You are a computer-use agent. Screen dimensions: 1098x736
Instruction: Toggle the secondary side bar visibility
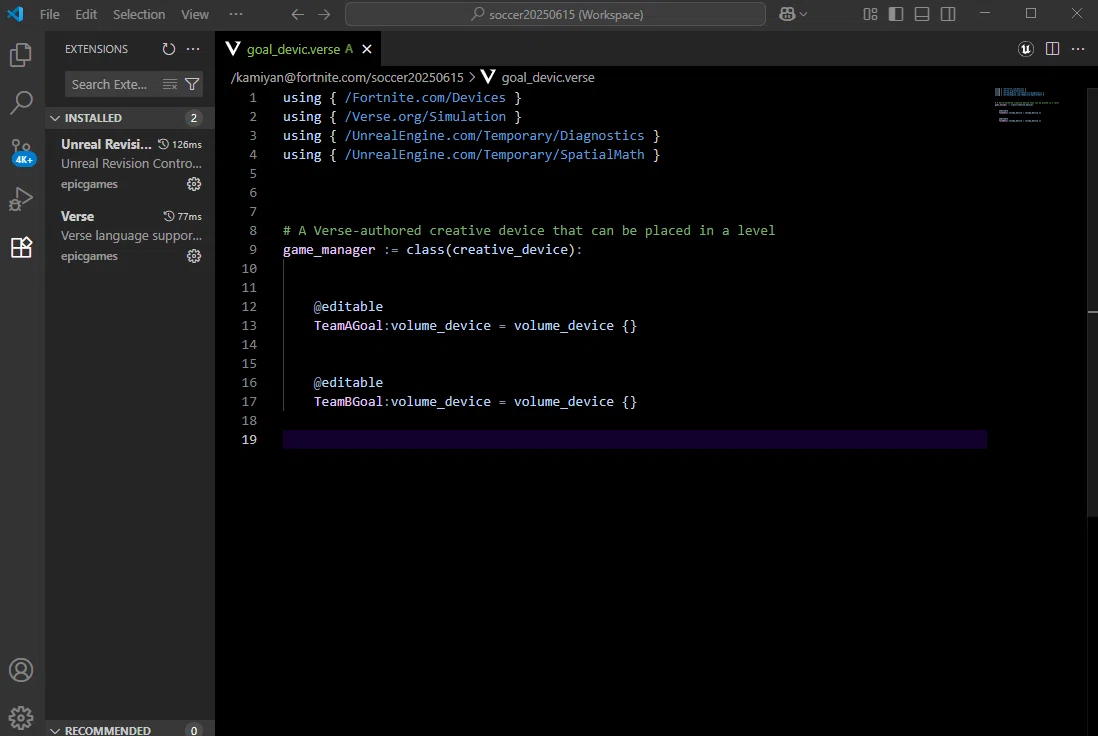(x=948, y=14)
